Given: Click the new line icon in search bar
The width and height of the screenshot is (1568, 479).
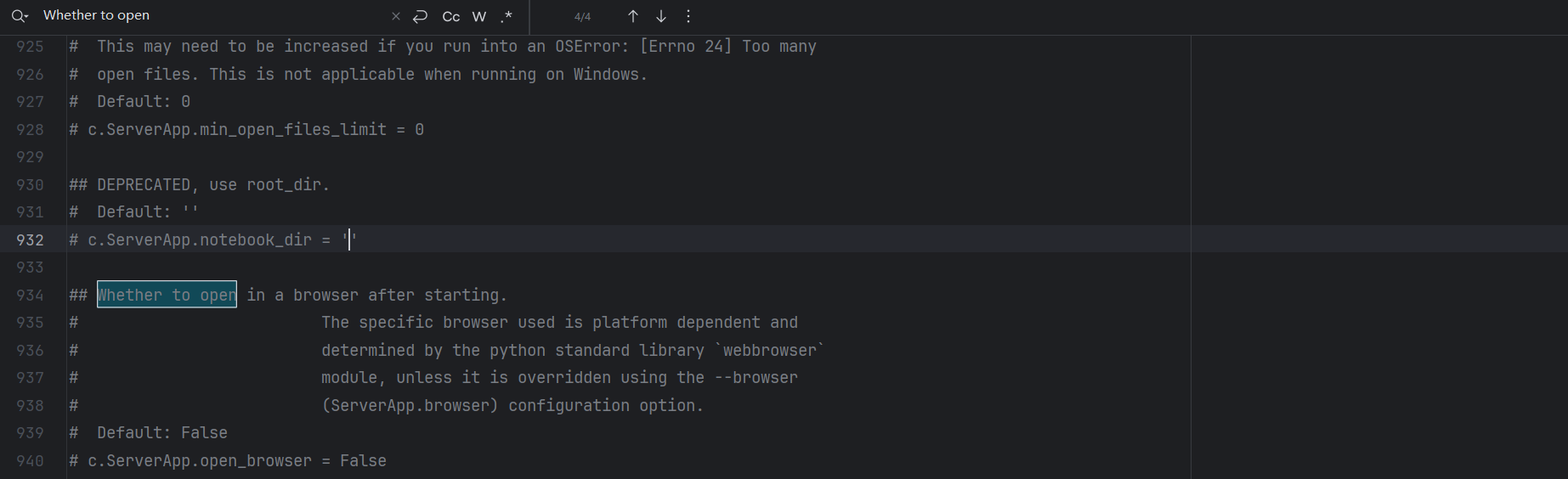Looking at the screenshot, I should [420, 16].
